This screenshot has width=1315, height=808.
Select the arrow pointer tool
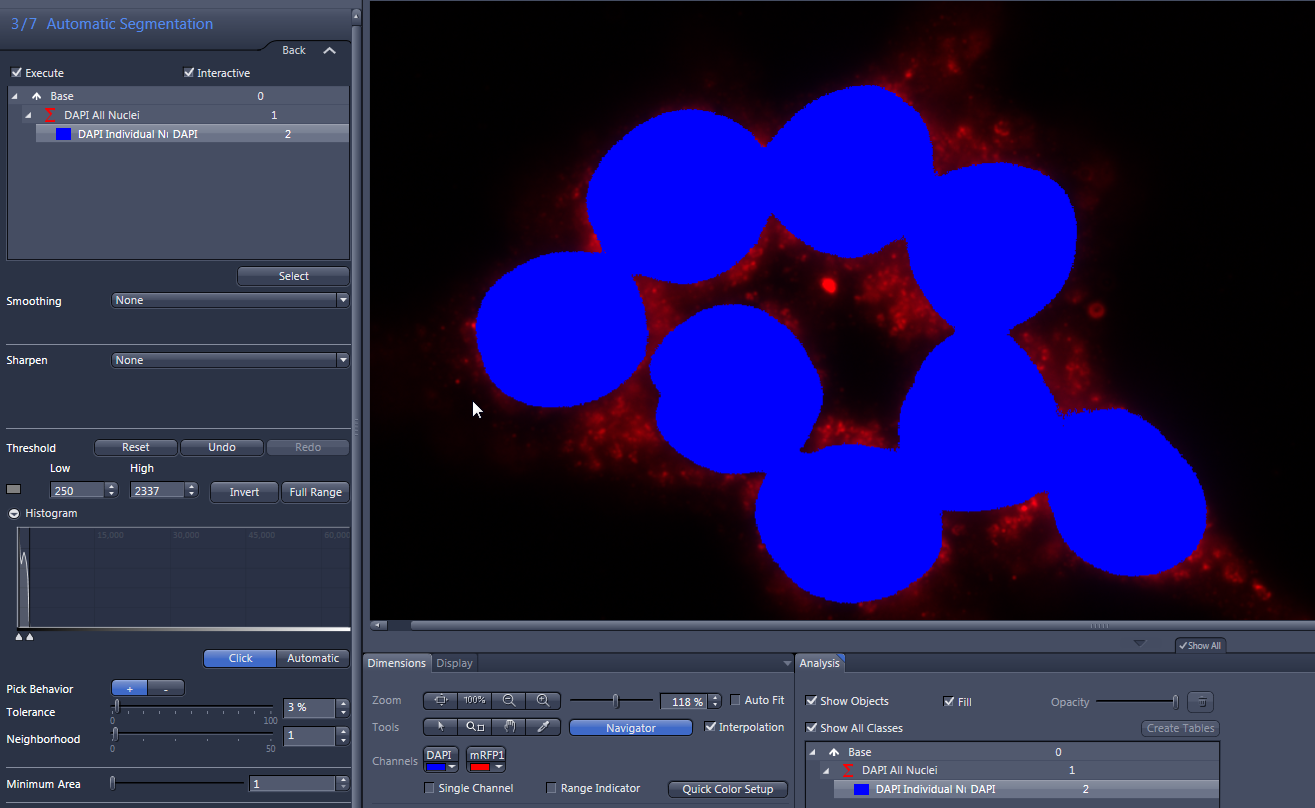(x=440, y=727)
